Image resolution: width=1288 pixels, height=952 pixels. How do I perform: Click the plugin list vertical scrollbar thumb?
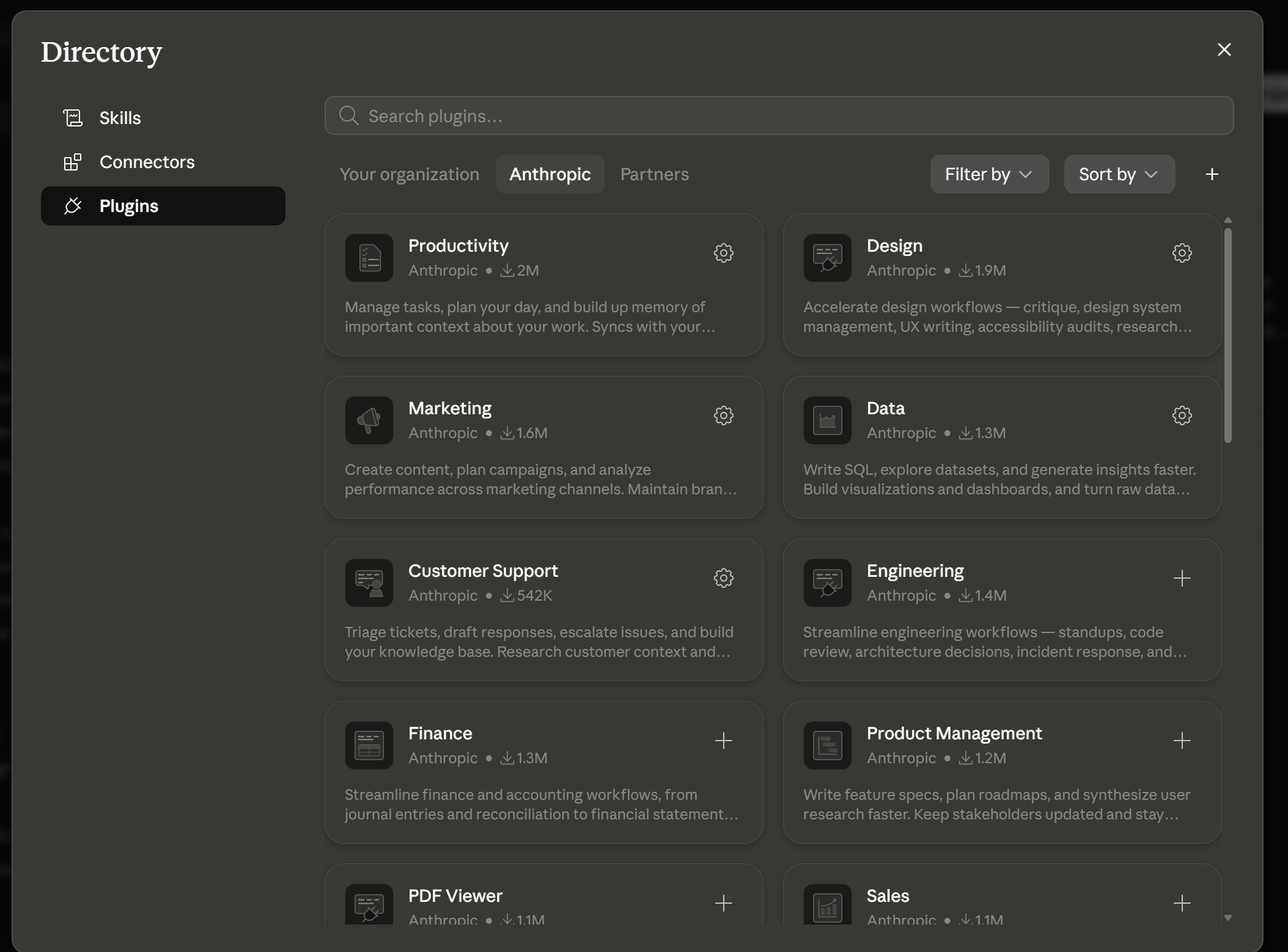click(x=1227, y=335)
